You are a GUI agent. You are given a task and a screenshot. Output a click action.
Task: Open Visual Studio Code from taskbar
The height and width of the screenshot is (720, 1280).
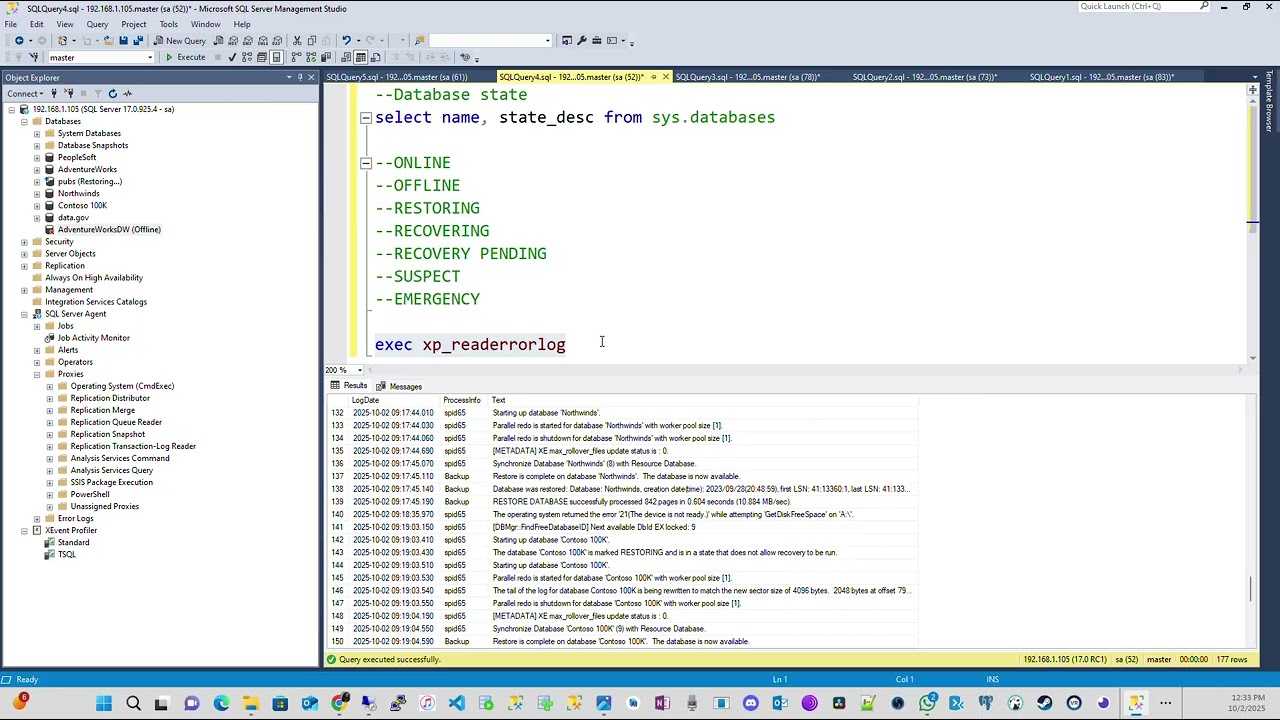457,704
